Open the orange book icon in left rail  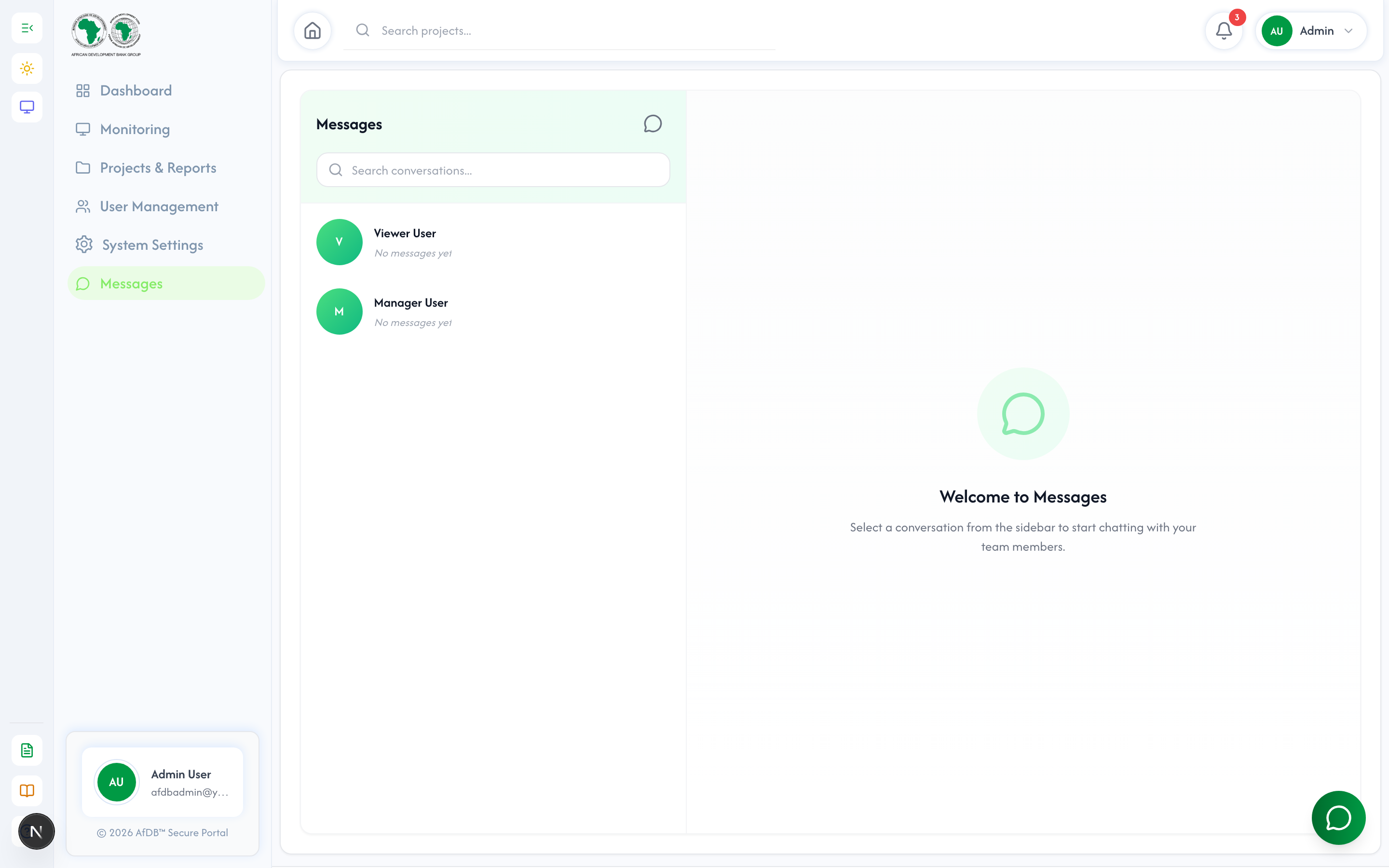(27, 790)
